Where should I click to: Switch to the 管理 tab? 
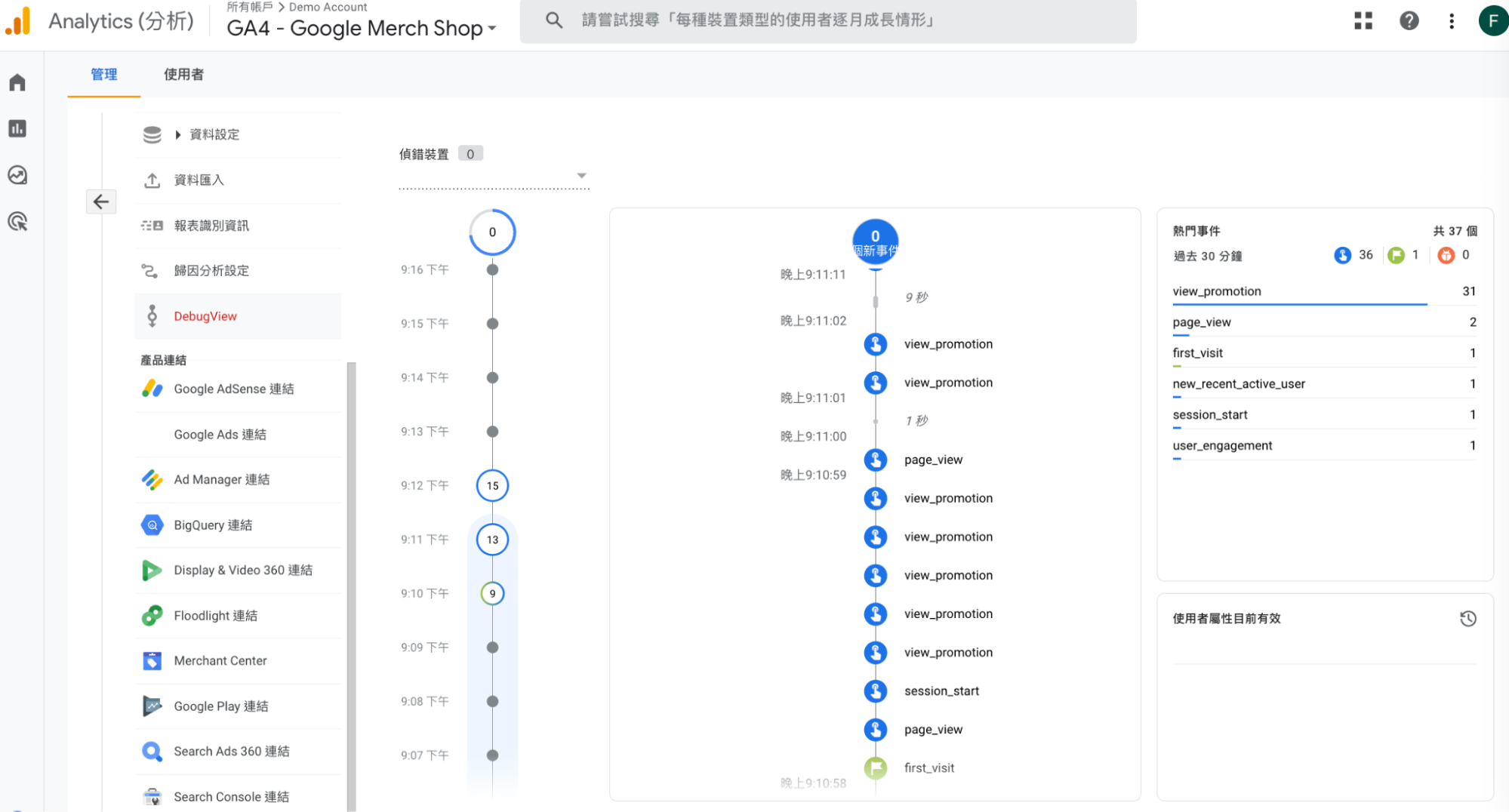tap(104, 74)
